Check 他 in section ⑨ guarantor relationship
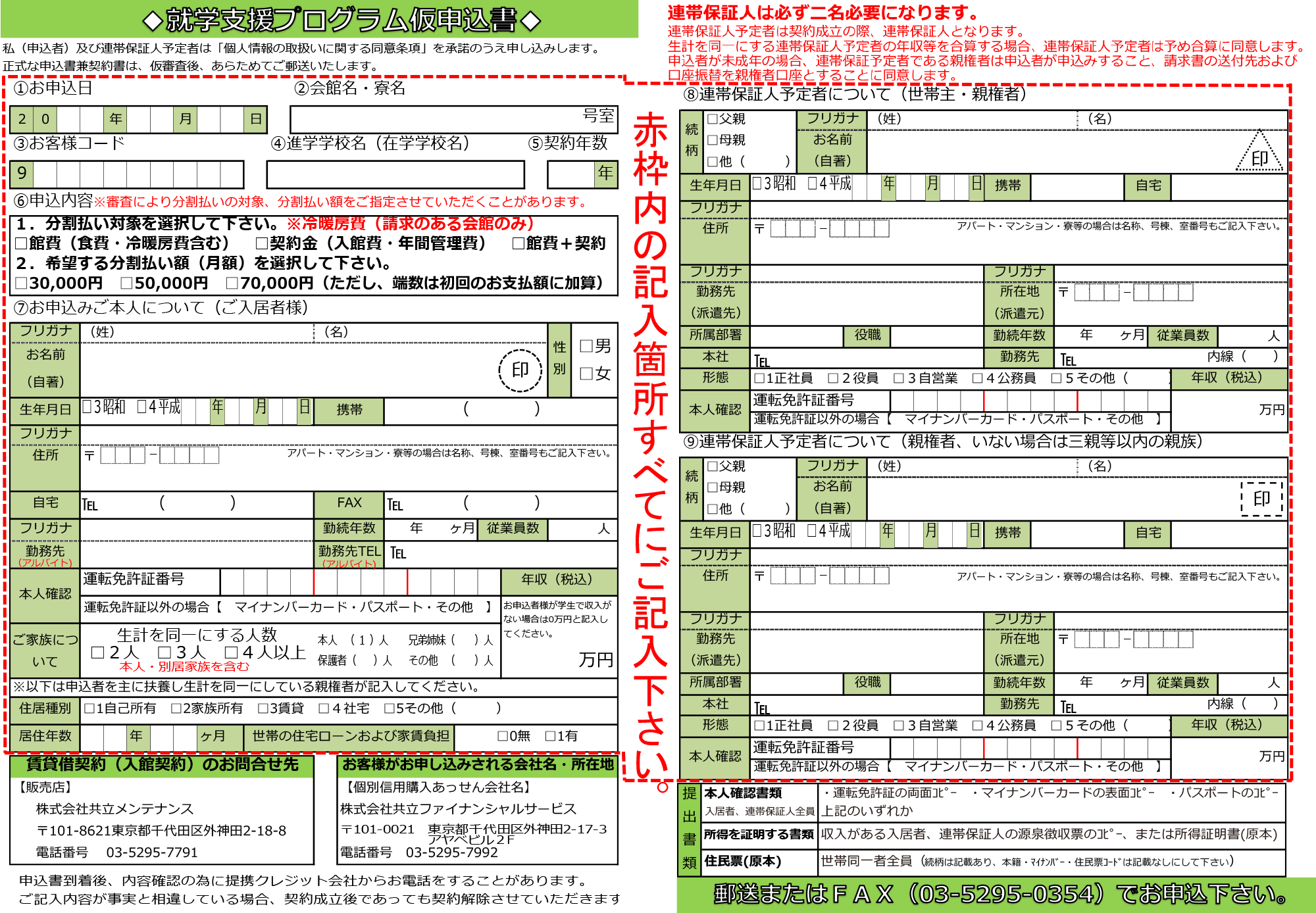Image resolution: width=1316 pixels, height=913 pixels. click(712, 508)
